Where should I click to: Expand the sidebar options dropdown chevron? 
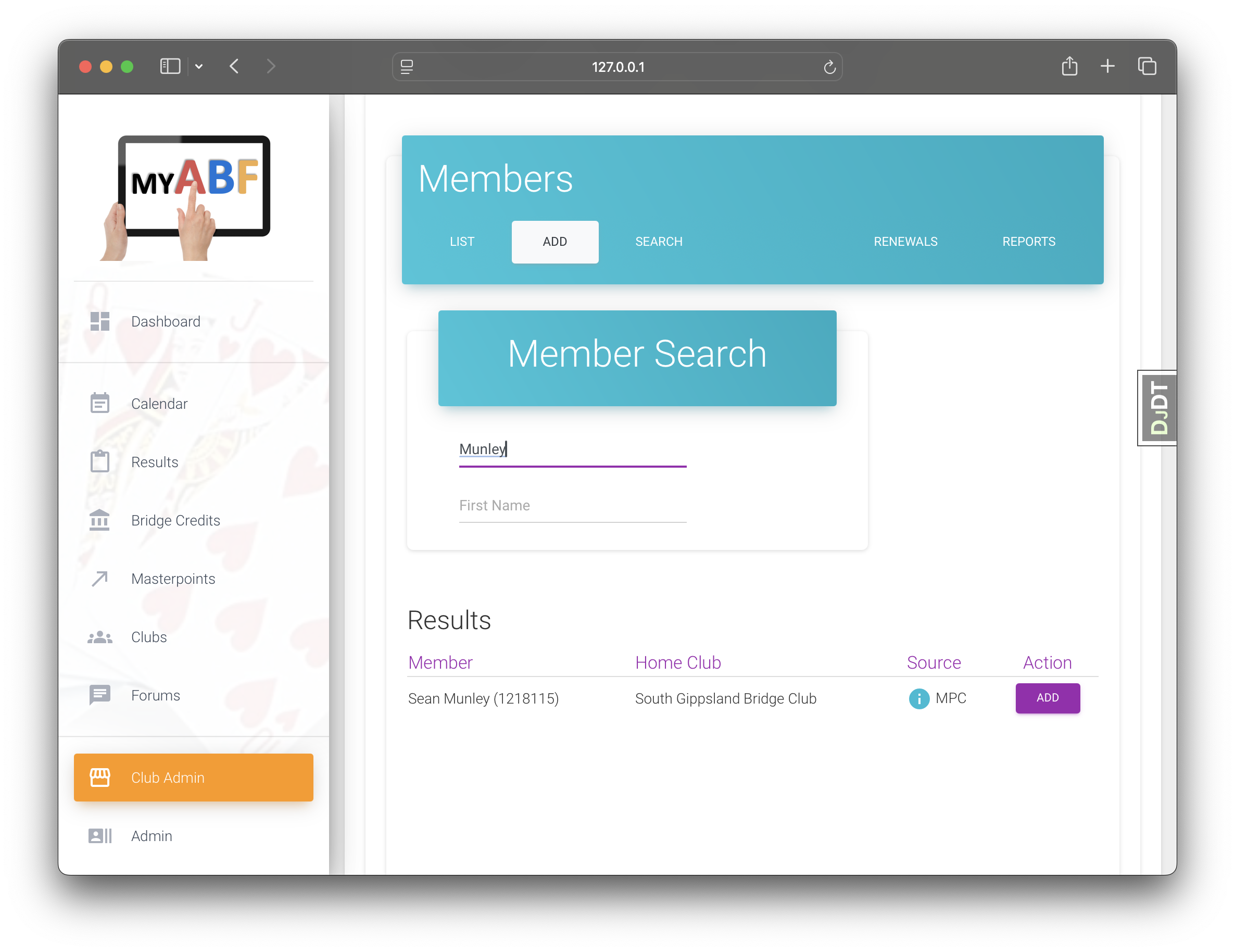(199, 67)
